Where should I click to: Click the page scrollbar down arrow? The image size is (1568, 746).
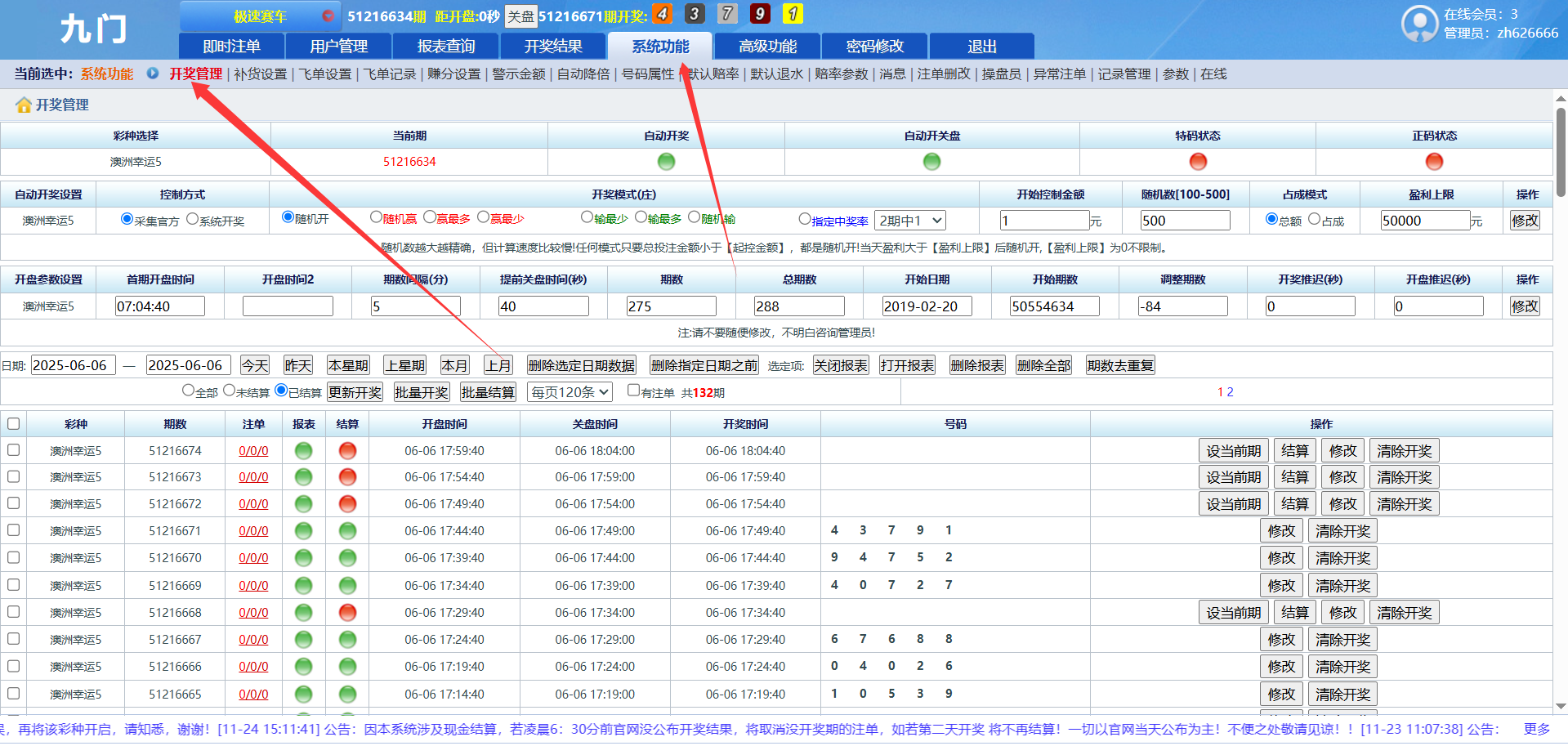pos(1561,707)
